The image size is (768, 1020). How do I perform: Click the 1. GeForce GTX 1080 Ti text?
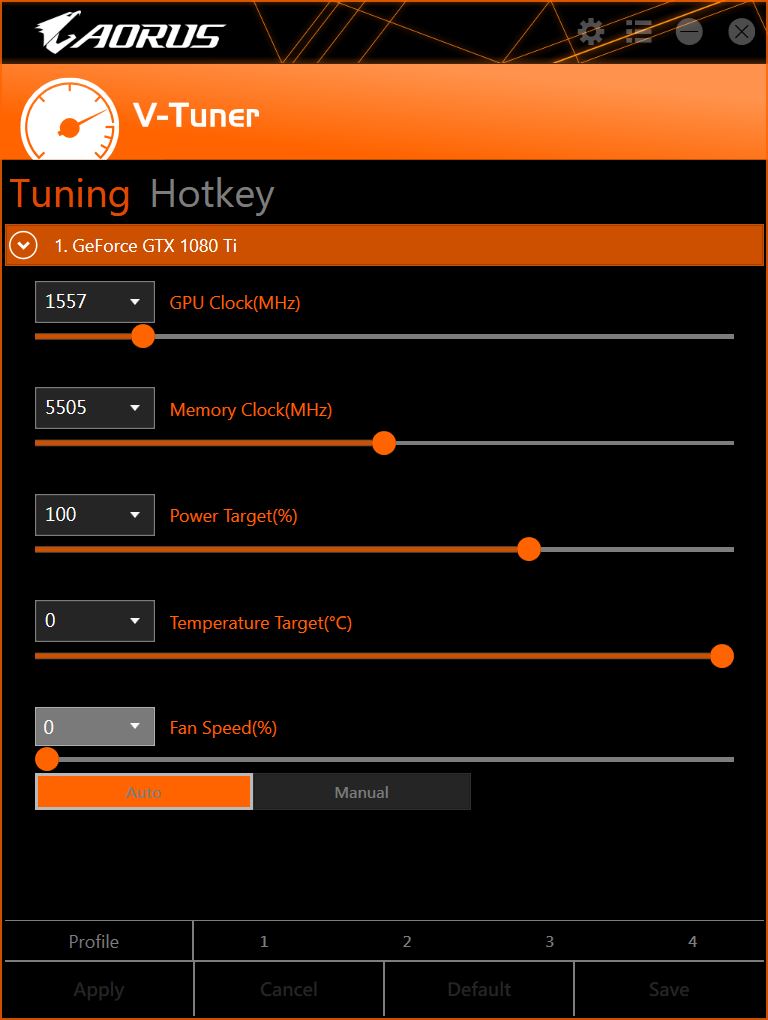(x=146, y=246)
